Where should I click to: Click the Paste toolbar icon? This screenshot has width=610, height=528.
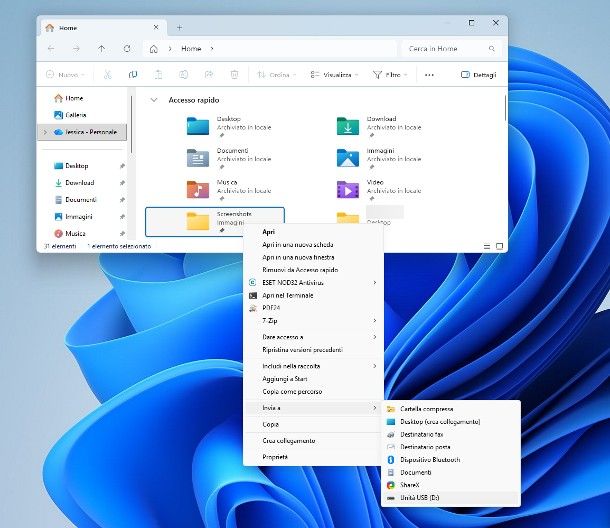(x=158, y=74)
